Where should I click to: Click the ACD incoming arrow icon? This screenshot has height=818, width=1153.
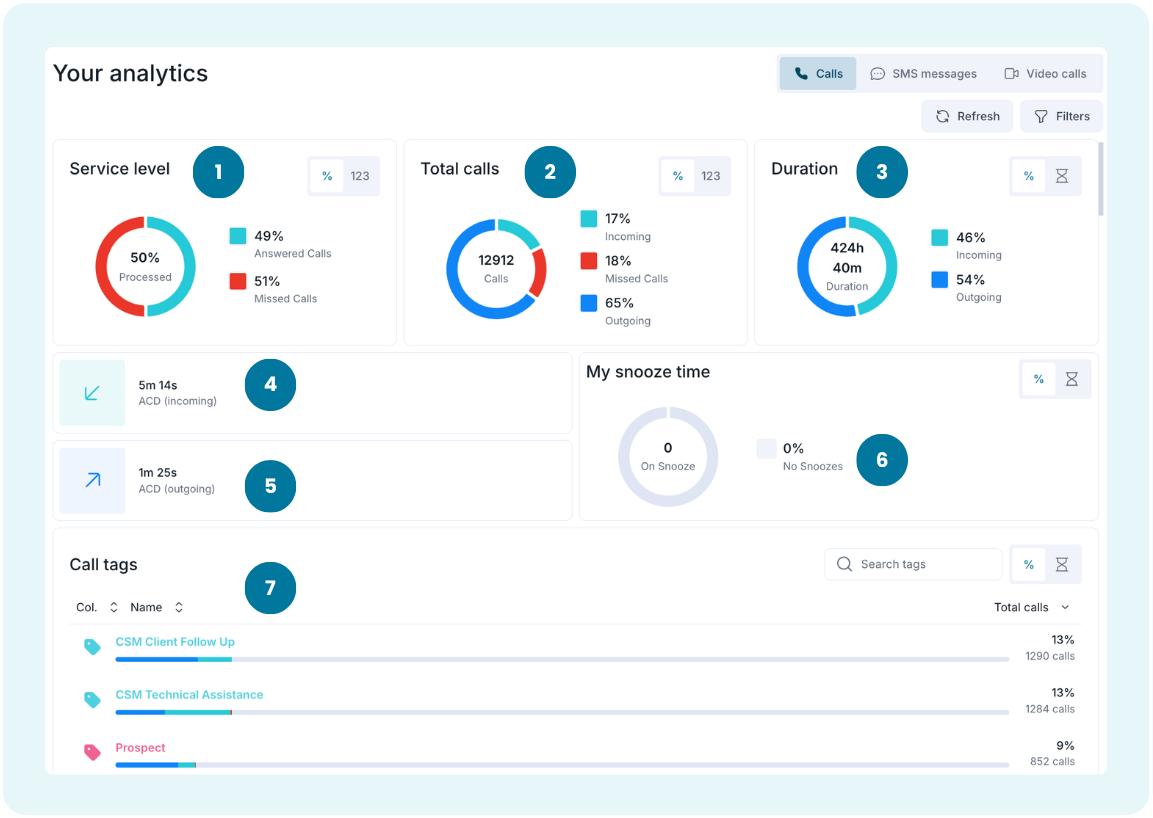click(92, 393)
